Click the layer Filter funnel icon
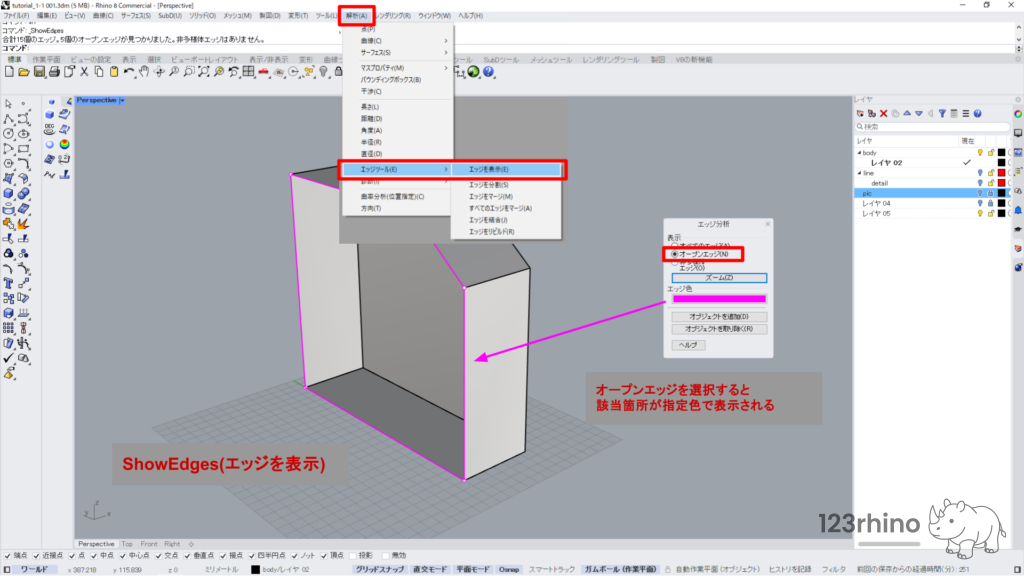This screenshot has height=576, width=1024. pyautogui.click(x=942, y=114)
